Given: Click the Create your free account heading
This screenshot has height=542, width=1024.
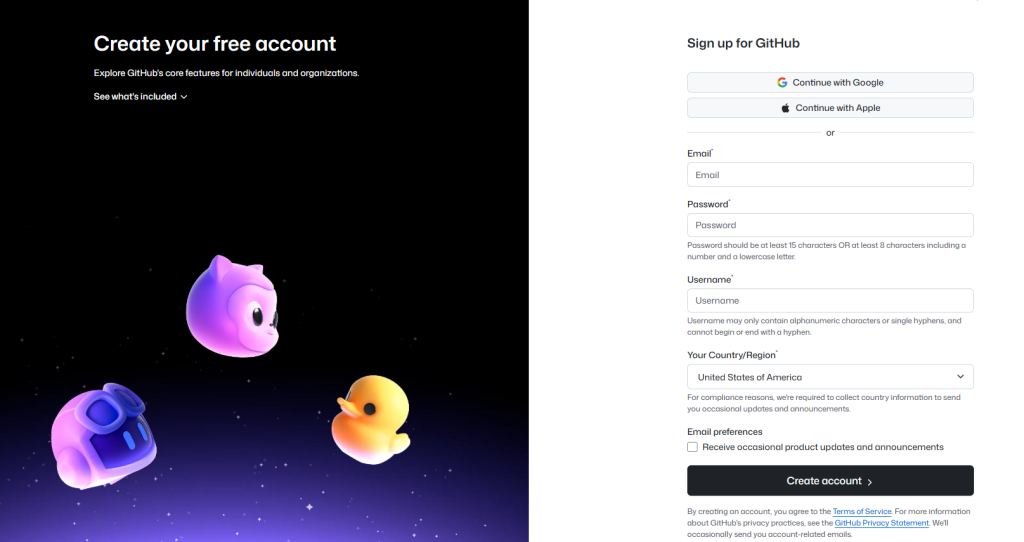Looking at the screenshot, I should pyautogui.click(x=215, y=44).
